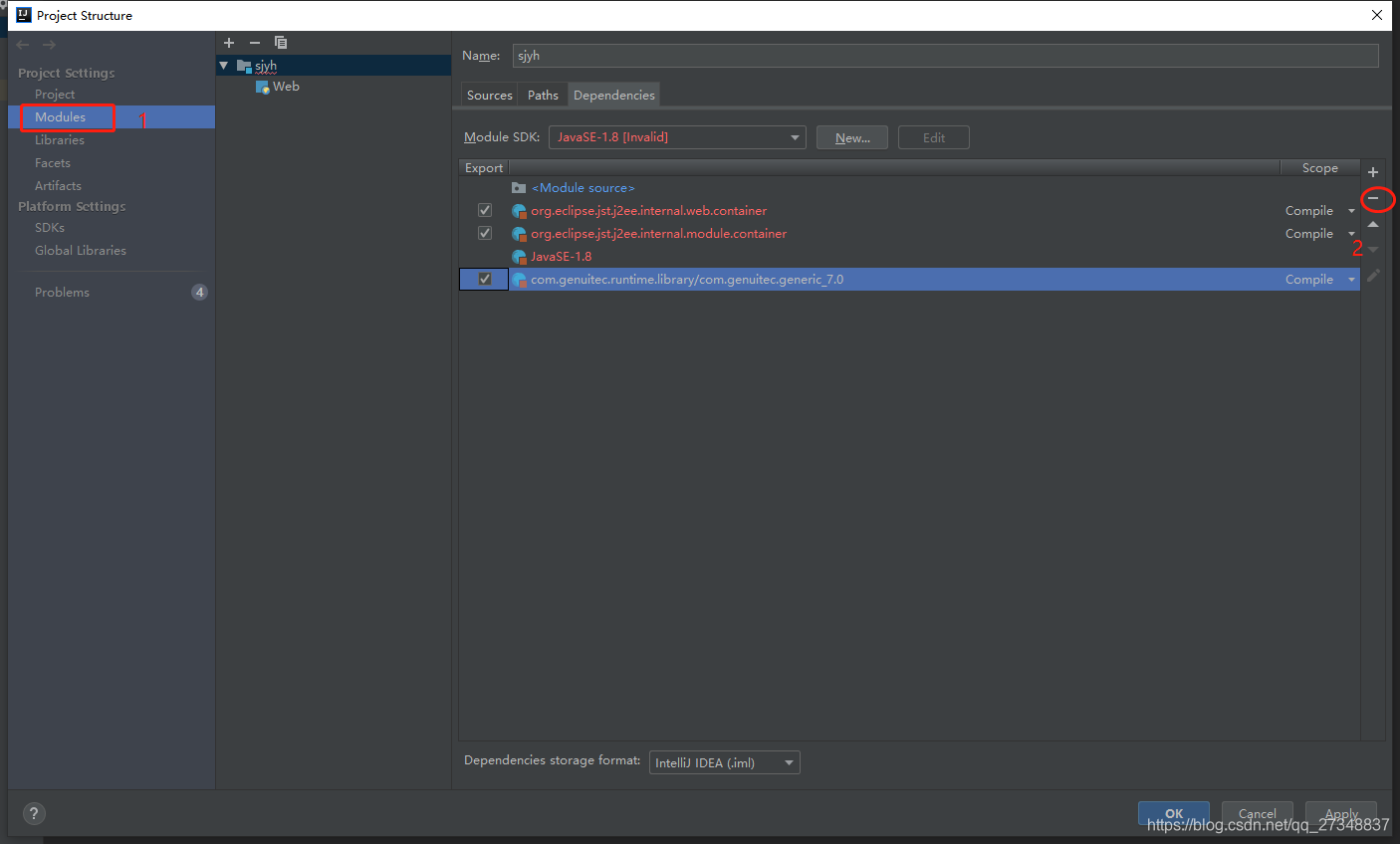
Task: Click the Edit SDK button
Action: pyautogui.click(x=934, y=137)
